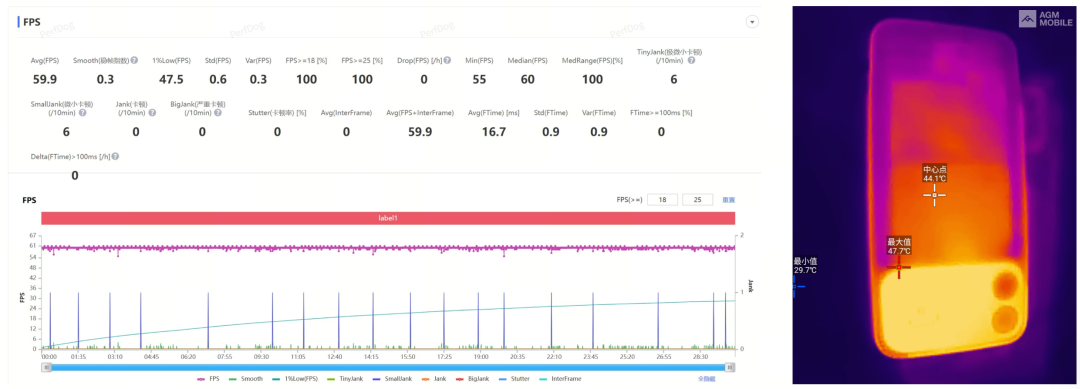Focus the FPS threshold field showing 18

(663, 200)
